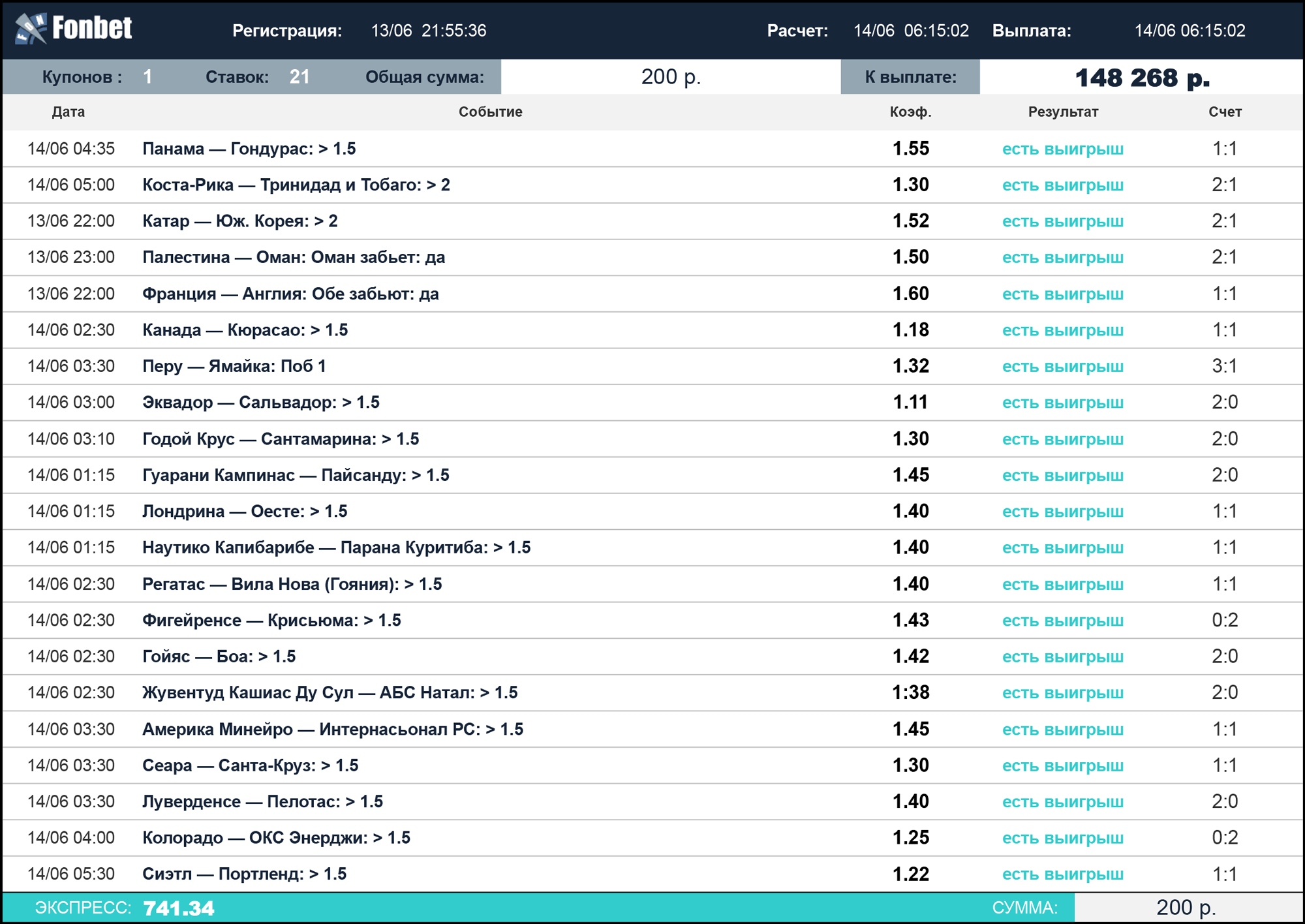Click the 1.22 odds for Сиэтл — Портленд
Viewport: 1305px width, 924px height.
(910, 874)
